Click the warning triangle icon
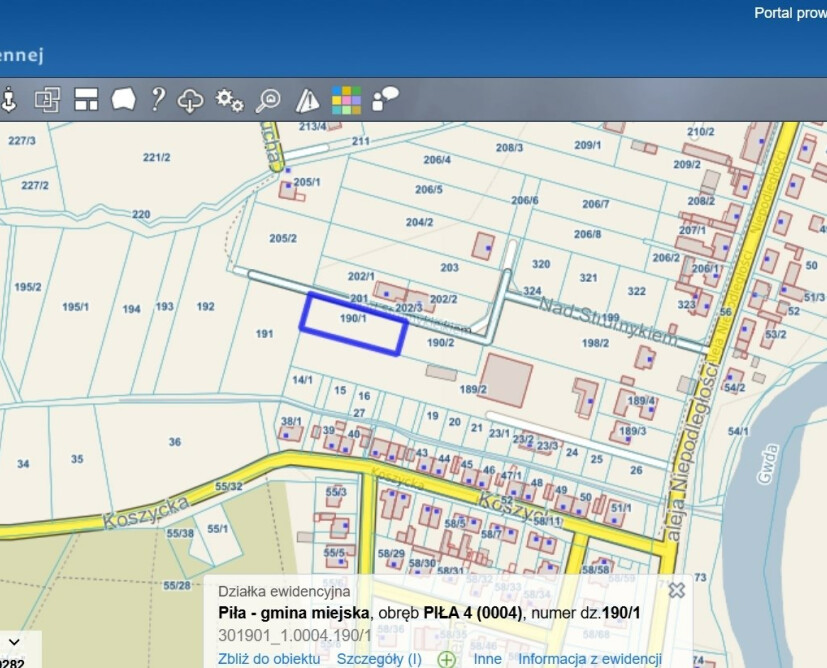This screenshot has height=668, width=827. coord(307,100)
